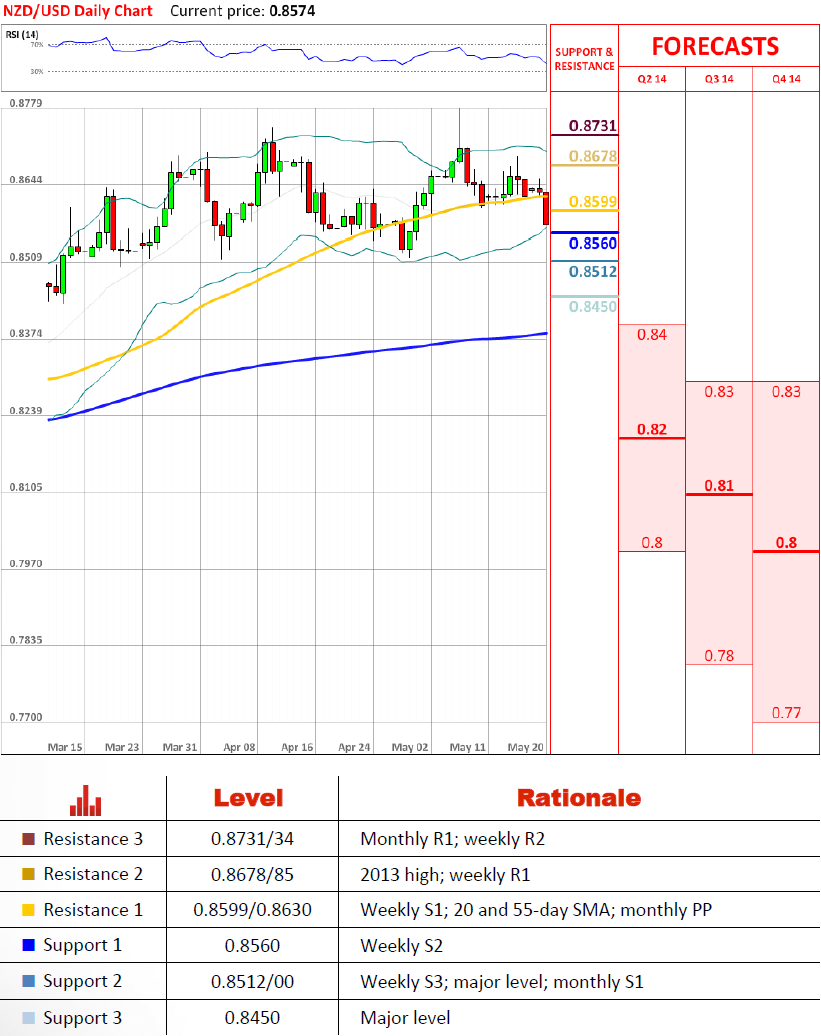Click the 'Monthly R1; weekly R2' rationale
The image size is (821, 1036).
pos(452,839)
